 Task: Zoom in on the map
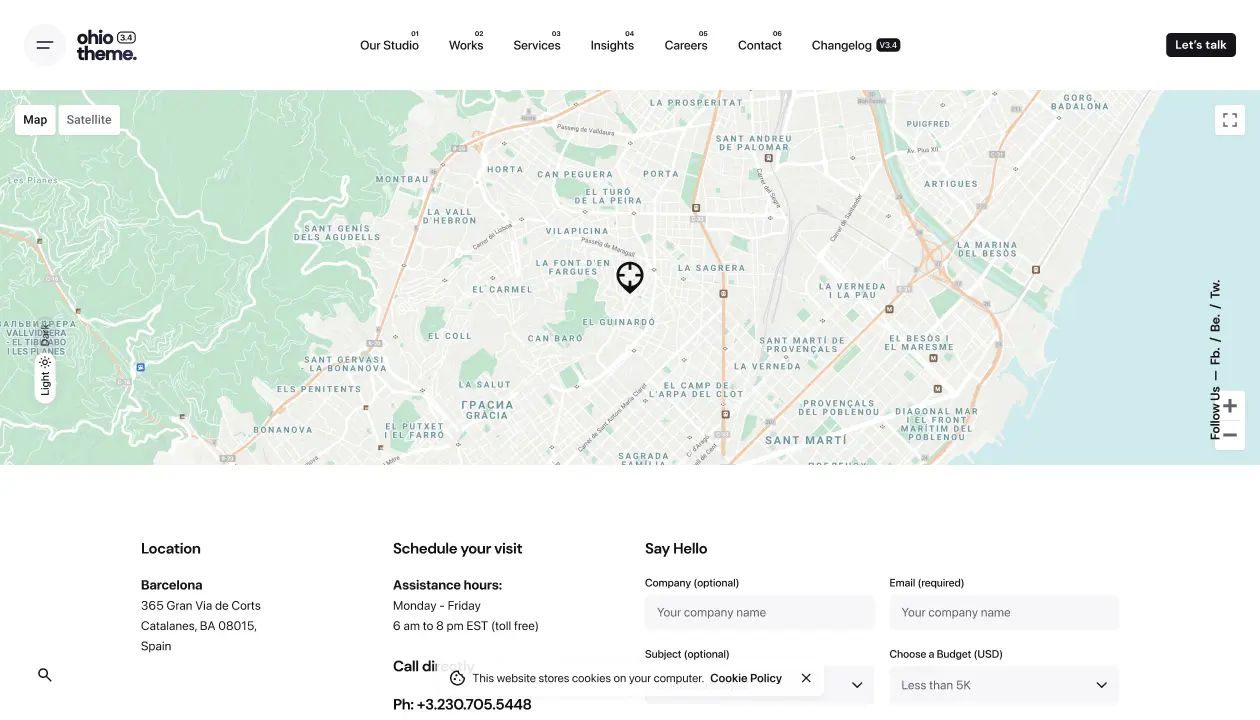point(1230,406)
